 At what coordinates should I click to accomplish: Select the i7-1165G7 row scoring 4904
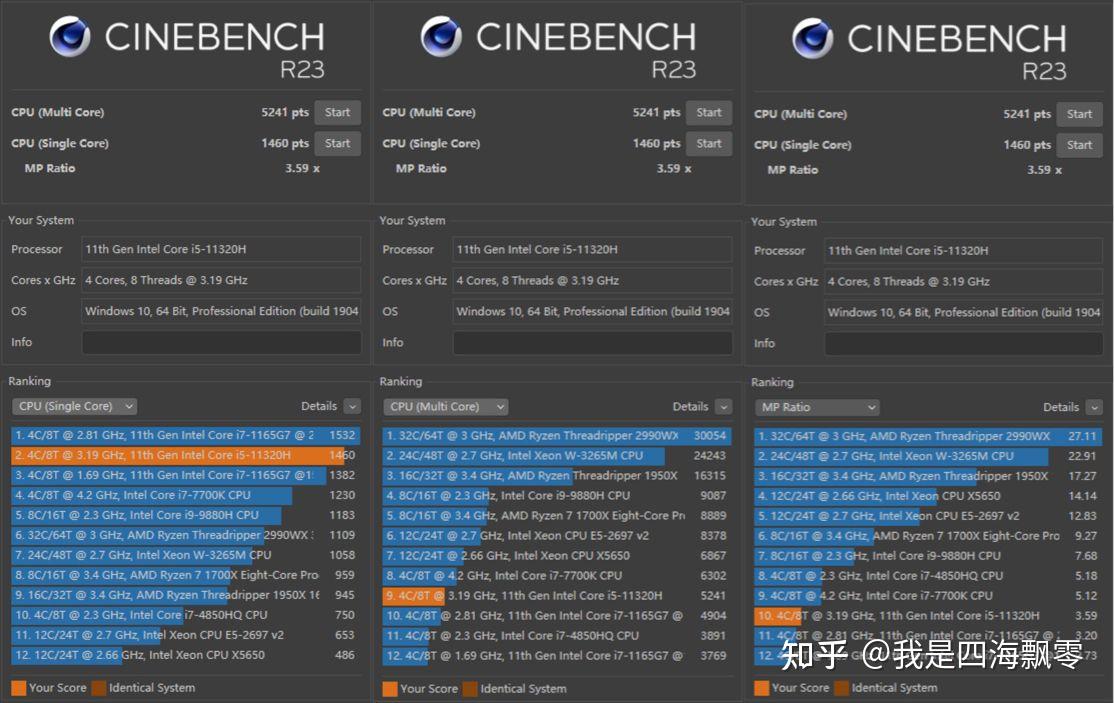(557, 616)
